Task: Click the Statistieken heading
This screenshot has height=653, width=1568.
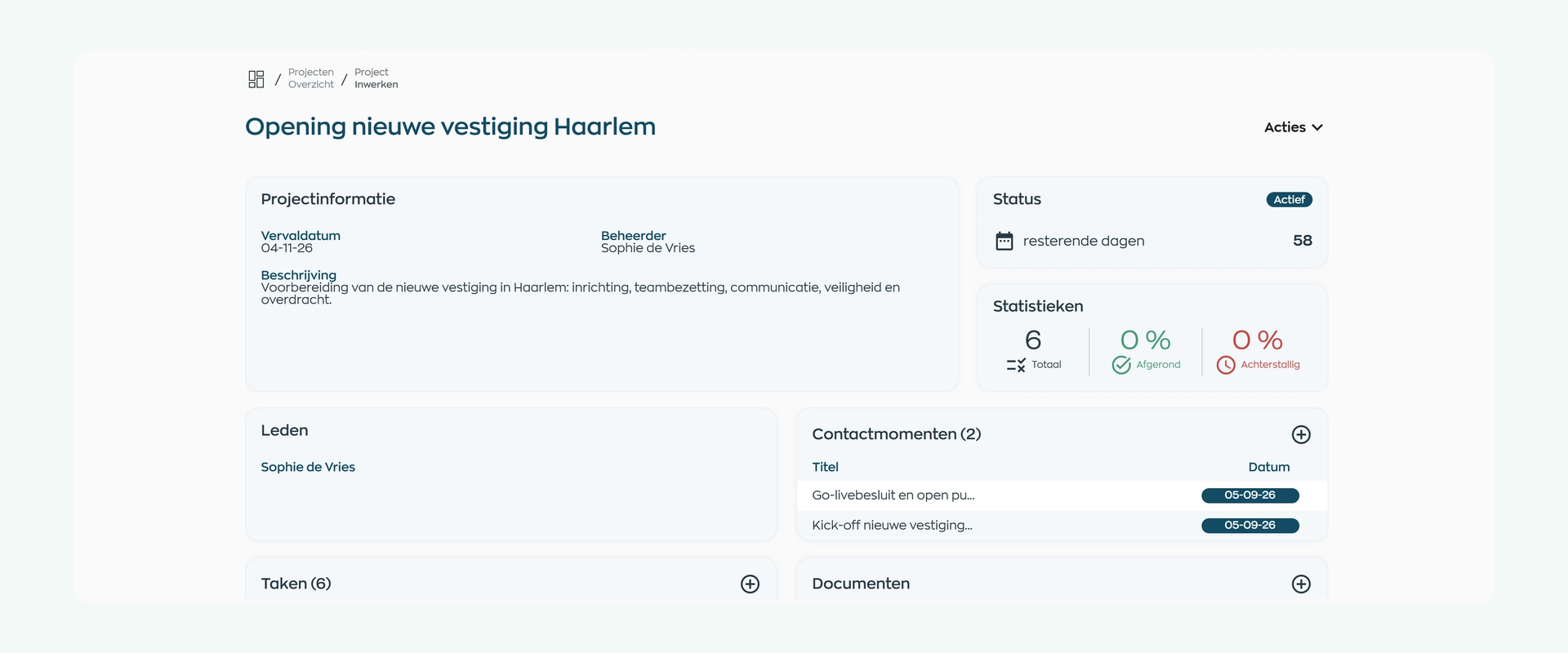Action: click(x=1038, y=306)
